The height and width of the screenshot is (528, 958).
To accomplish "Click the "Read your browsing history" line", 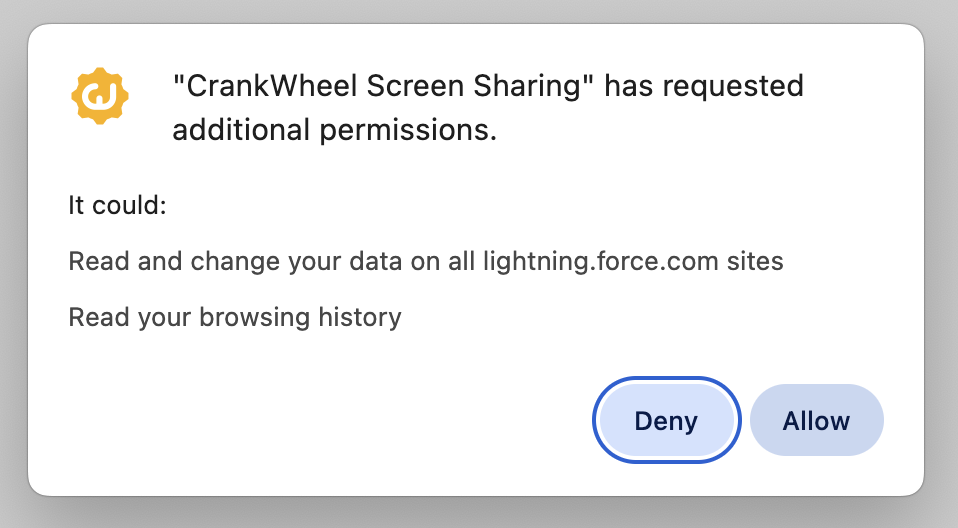I will pos(235,318).
